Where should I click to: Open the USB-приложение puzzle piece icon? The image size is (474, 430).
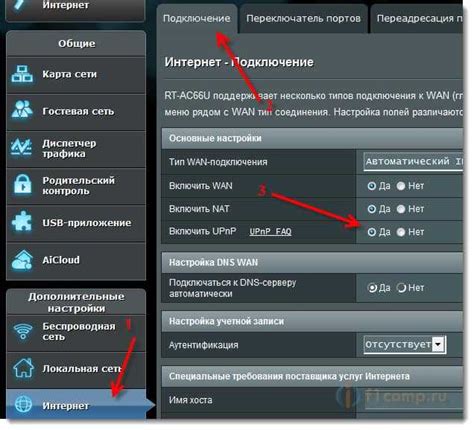pyautogui.click(x=22, y=221)
